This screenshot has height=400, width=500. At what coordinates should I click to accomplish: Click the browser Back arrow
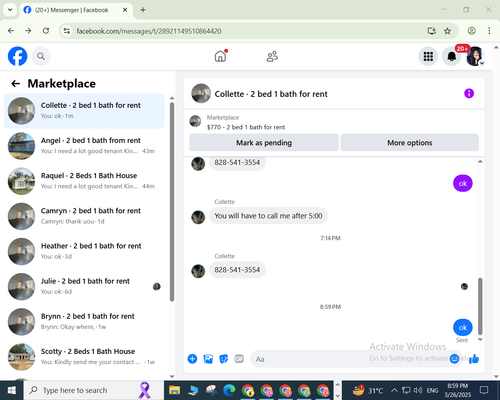tap(11, 31)
